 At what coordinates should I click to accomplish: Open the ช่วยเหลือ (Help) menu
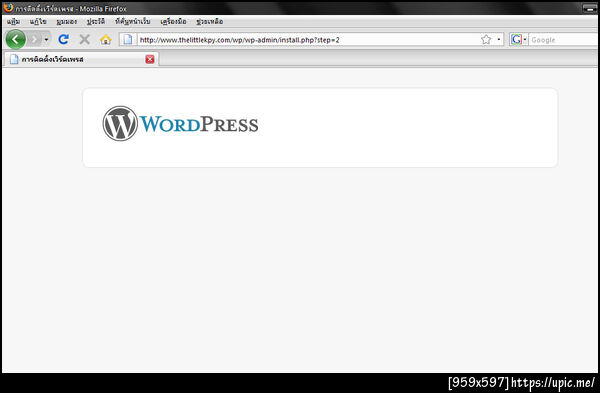pos(209,21)
